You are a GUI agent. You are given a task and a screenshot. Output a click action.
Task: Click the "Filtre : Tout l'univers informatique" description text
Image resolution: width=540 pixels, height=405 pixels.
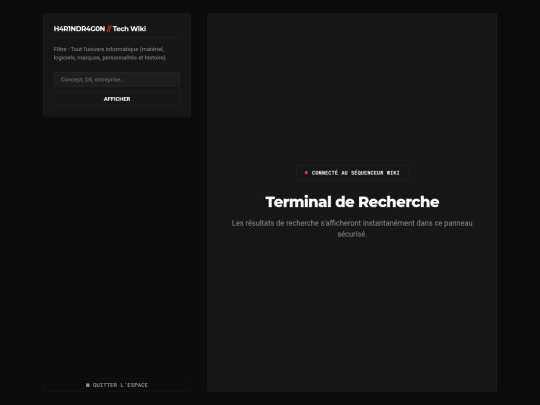pos(110,53)
